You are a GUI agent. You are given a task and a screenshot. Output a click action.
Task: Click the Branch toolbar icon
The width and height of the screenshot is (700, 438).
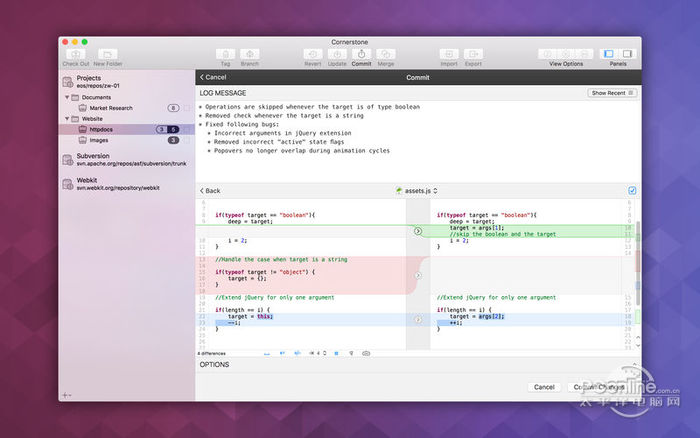[x=250, y=54]
